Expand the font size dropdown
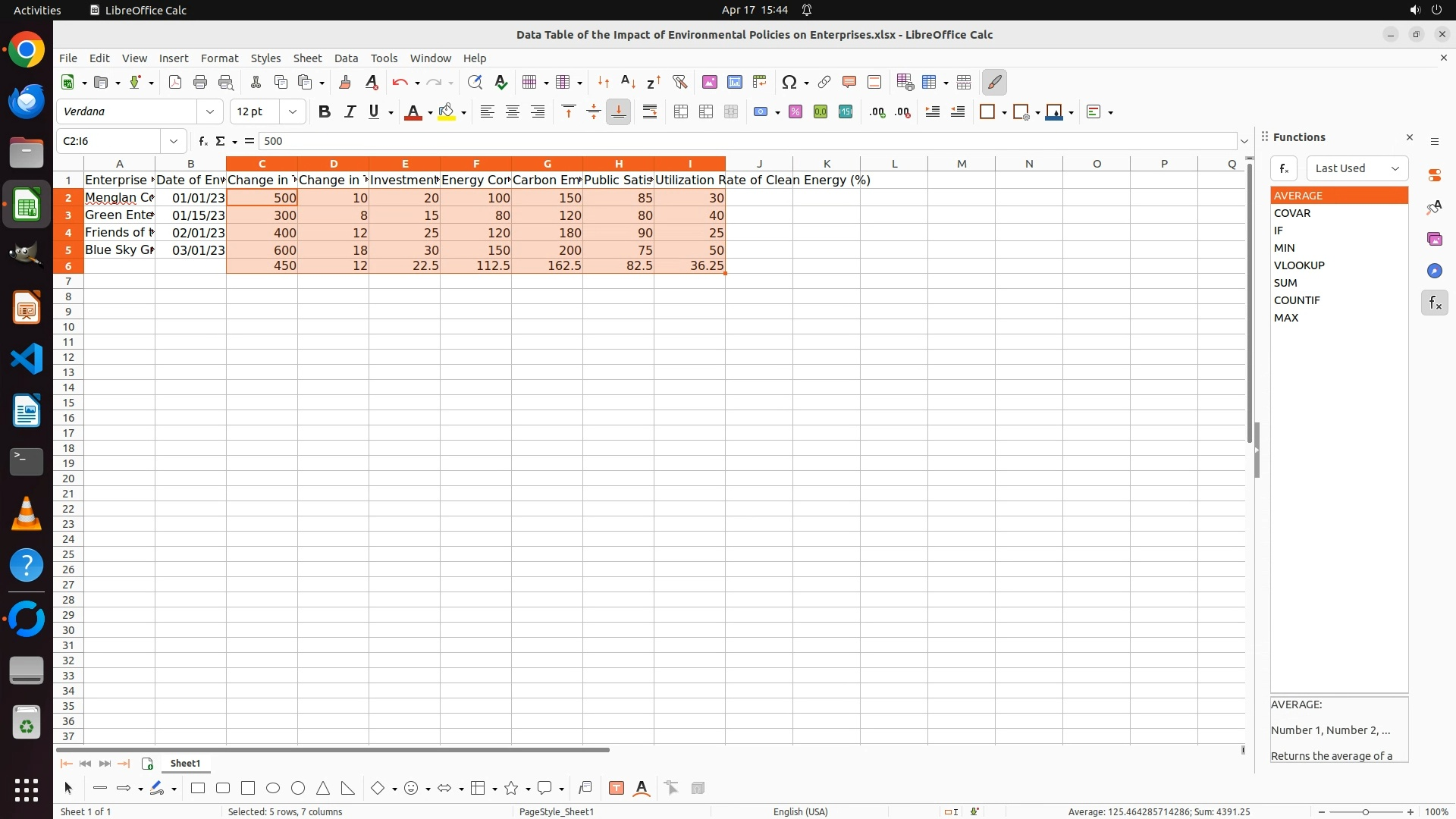1456x819 pixels. (x=292, y=111)
